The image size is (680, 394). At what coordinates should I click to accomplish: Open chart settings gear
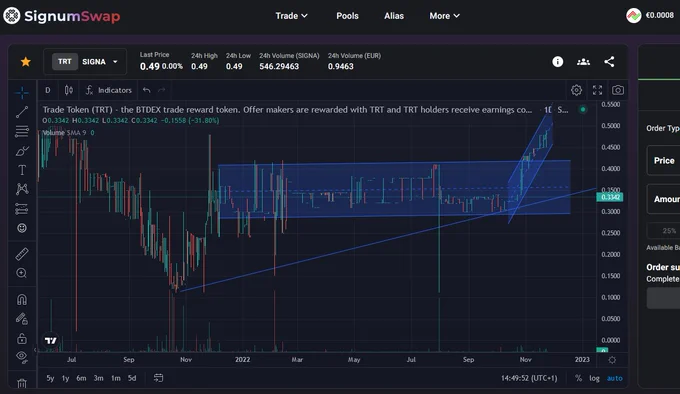576,90
